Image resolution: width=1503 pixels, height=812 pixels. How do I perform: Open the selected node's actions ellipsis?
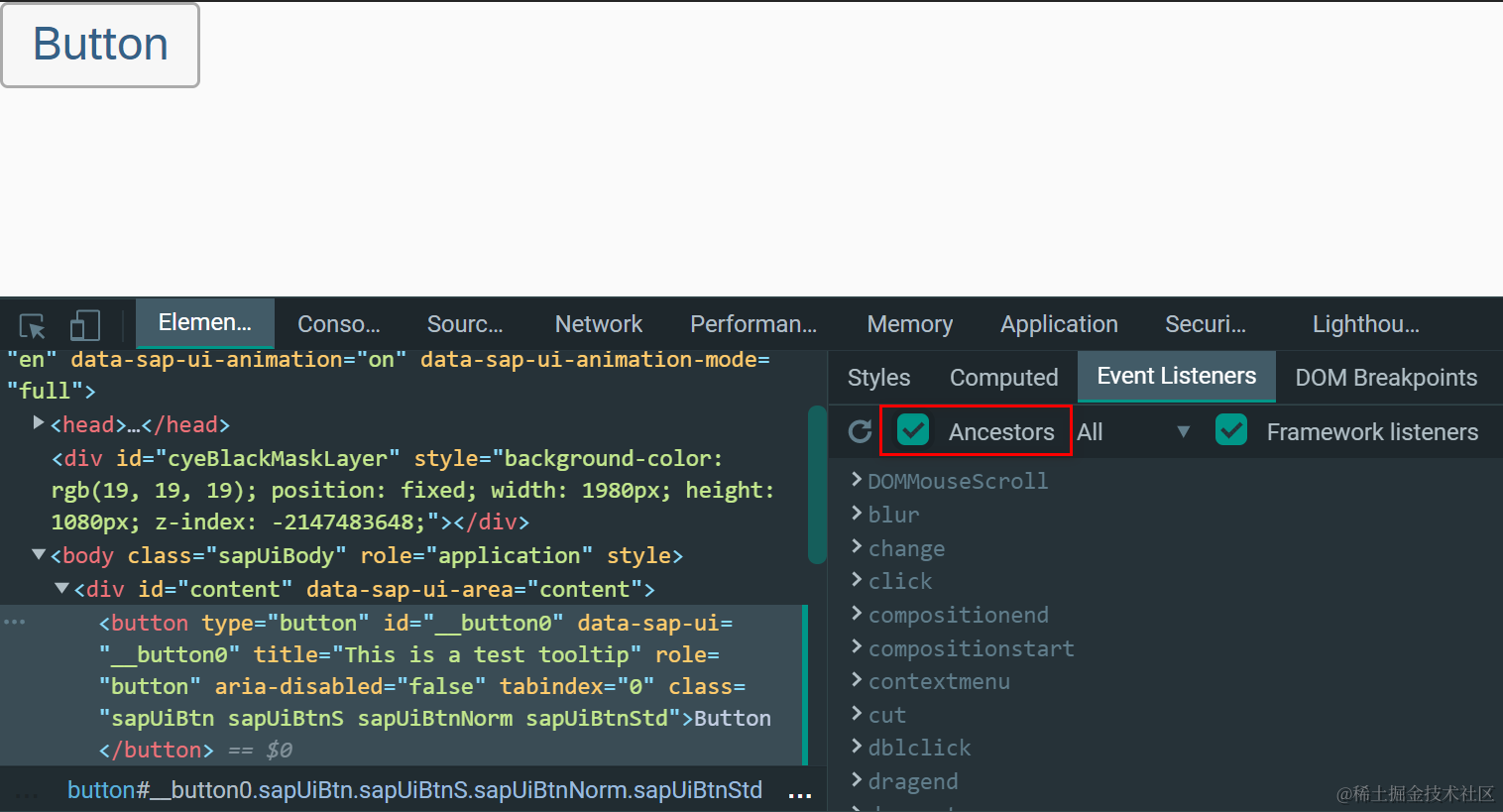(x=15, y=622)
